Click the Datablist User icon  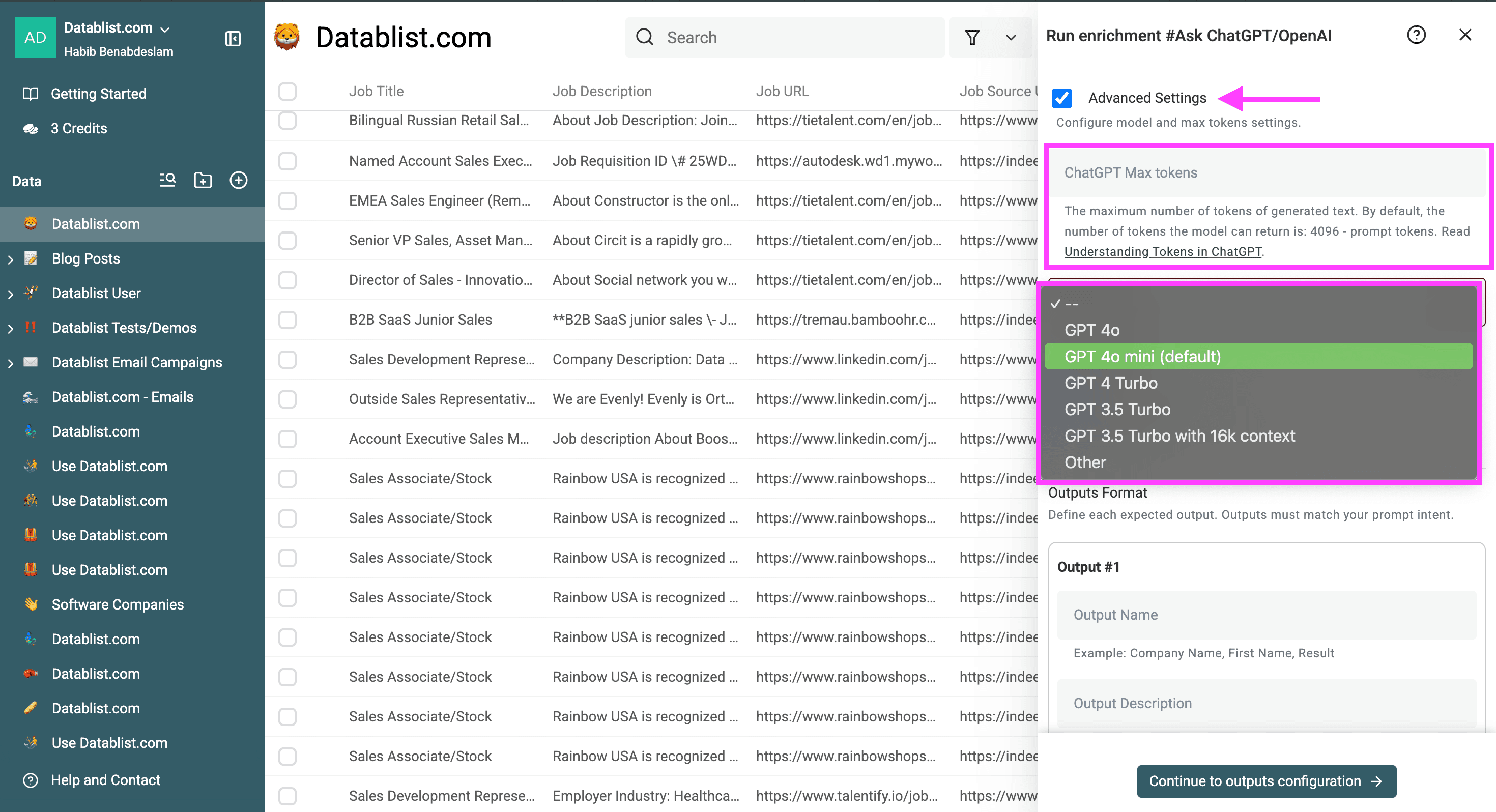pyautogui.click(x=30, y=293)
